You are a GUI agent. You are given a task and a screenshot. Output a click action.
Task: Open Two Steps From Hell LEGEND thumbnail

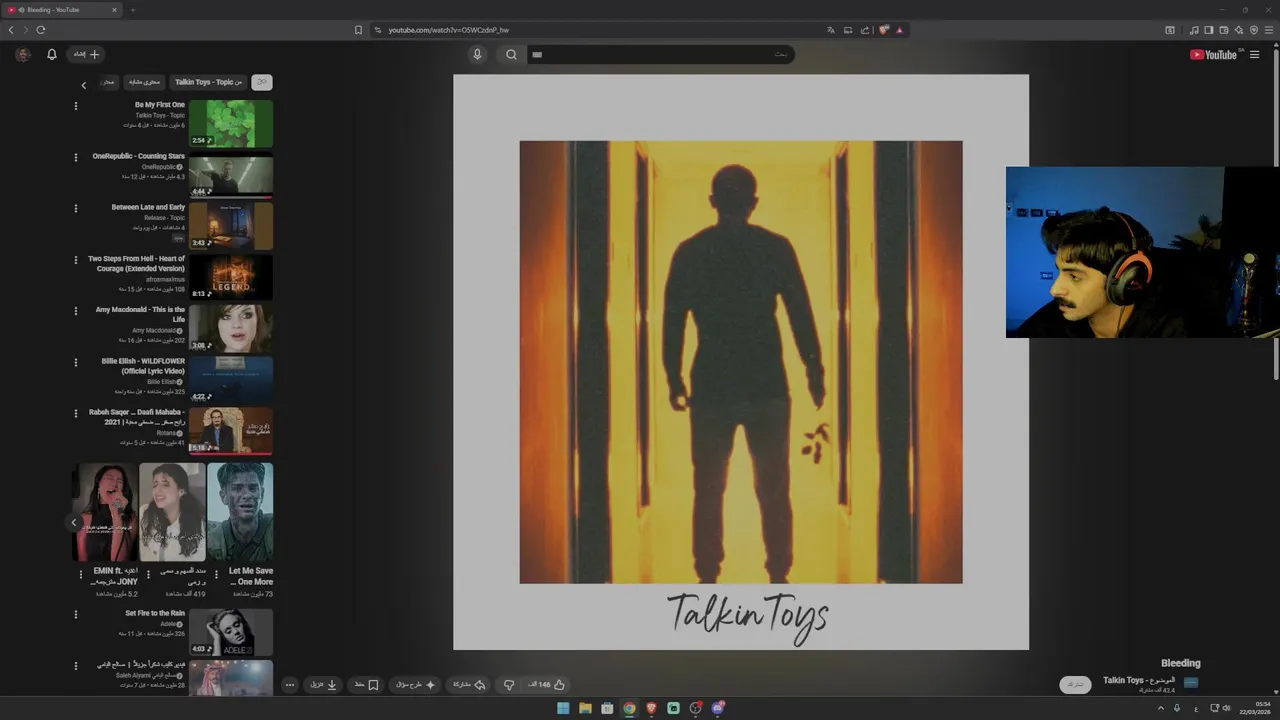coord(231,277)
